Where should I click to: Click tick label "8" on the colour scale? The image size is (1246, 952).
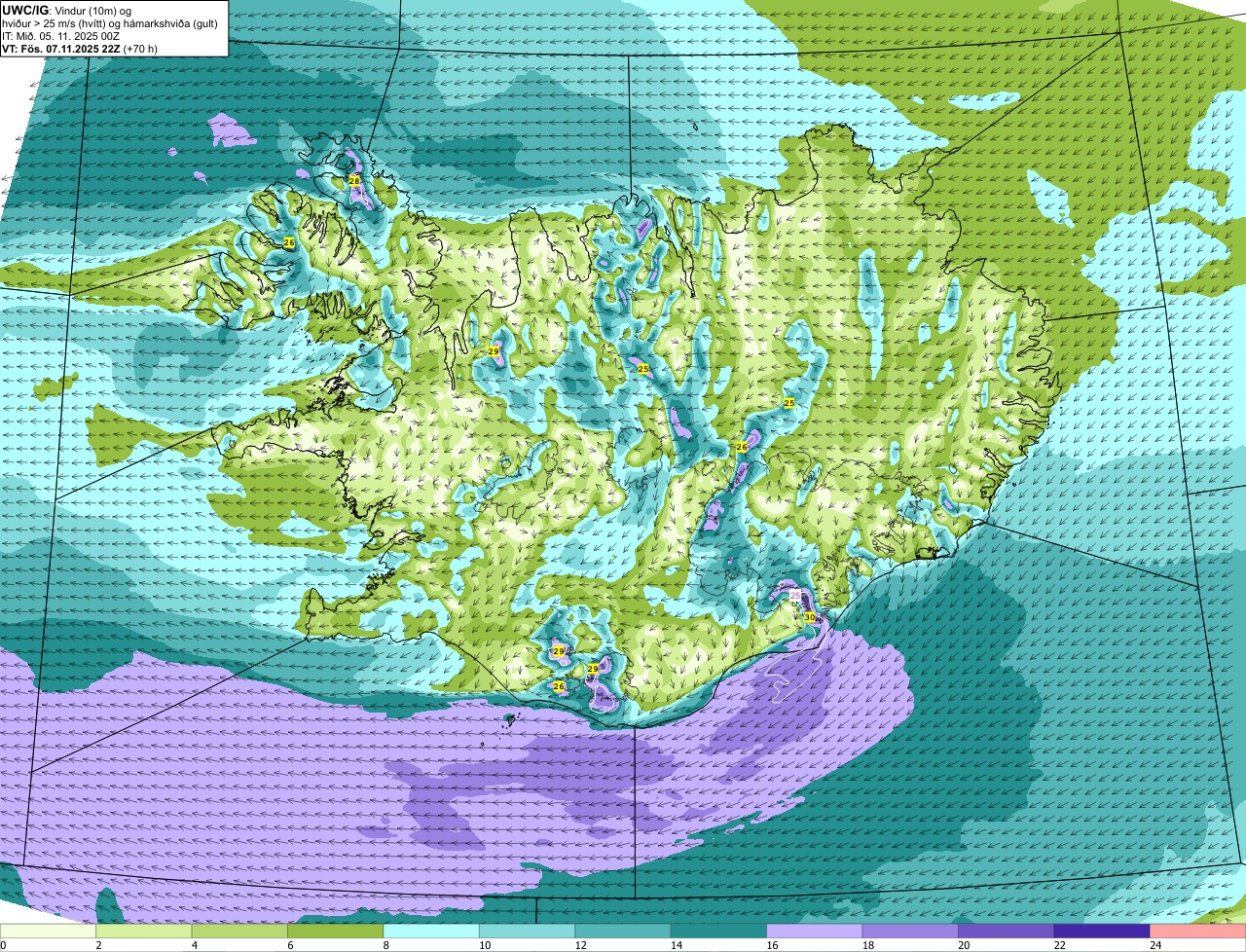pos(385,944)
